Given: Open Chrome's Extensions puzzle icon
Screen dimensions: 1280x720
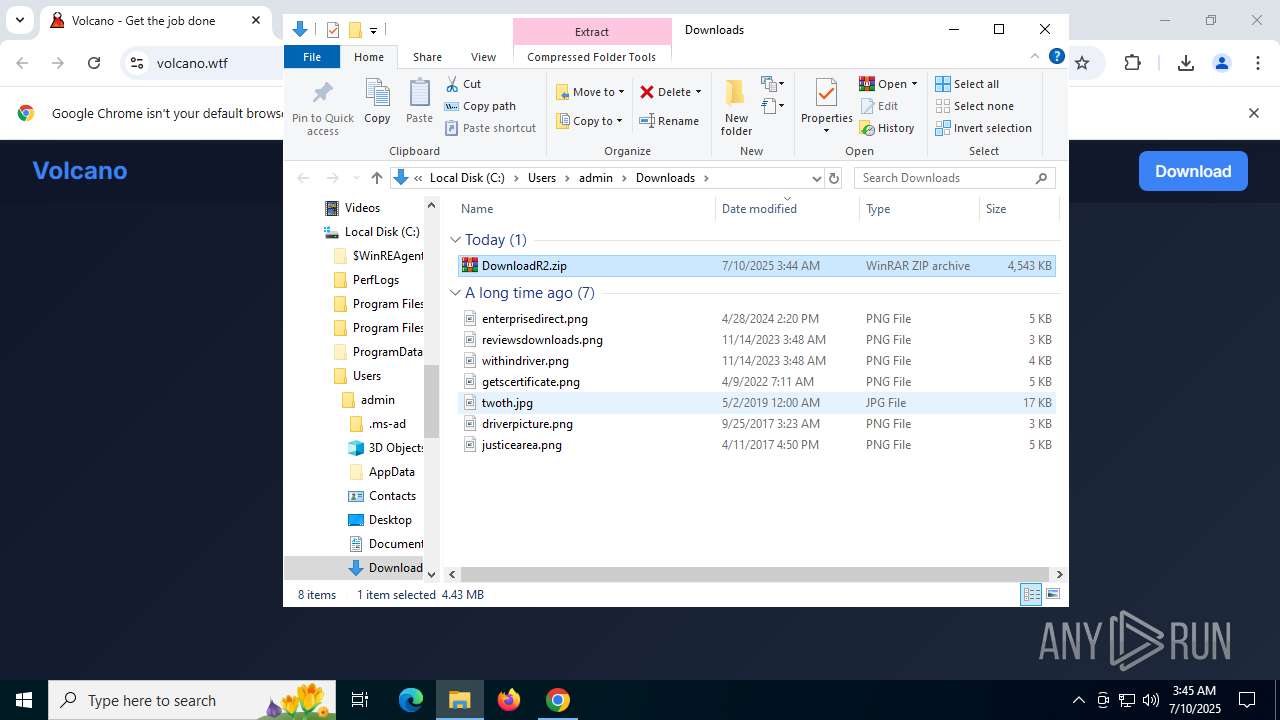Looking at the screenshot, I should click(1132, 63).
